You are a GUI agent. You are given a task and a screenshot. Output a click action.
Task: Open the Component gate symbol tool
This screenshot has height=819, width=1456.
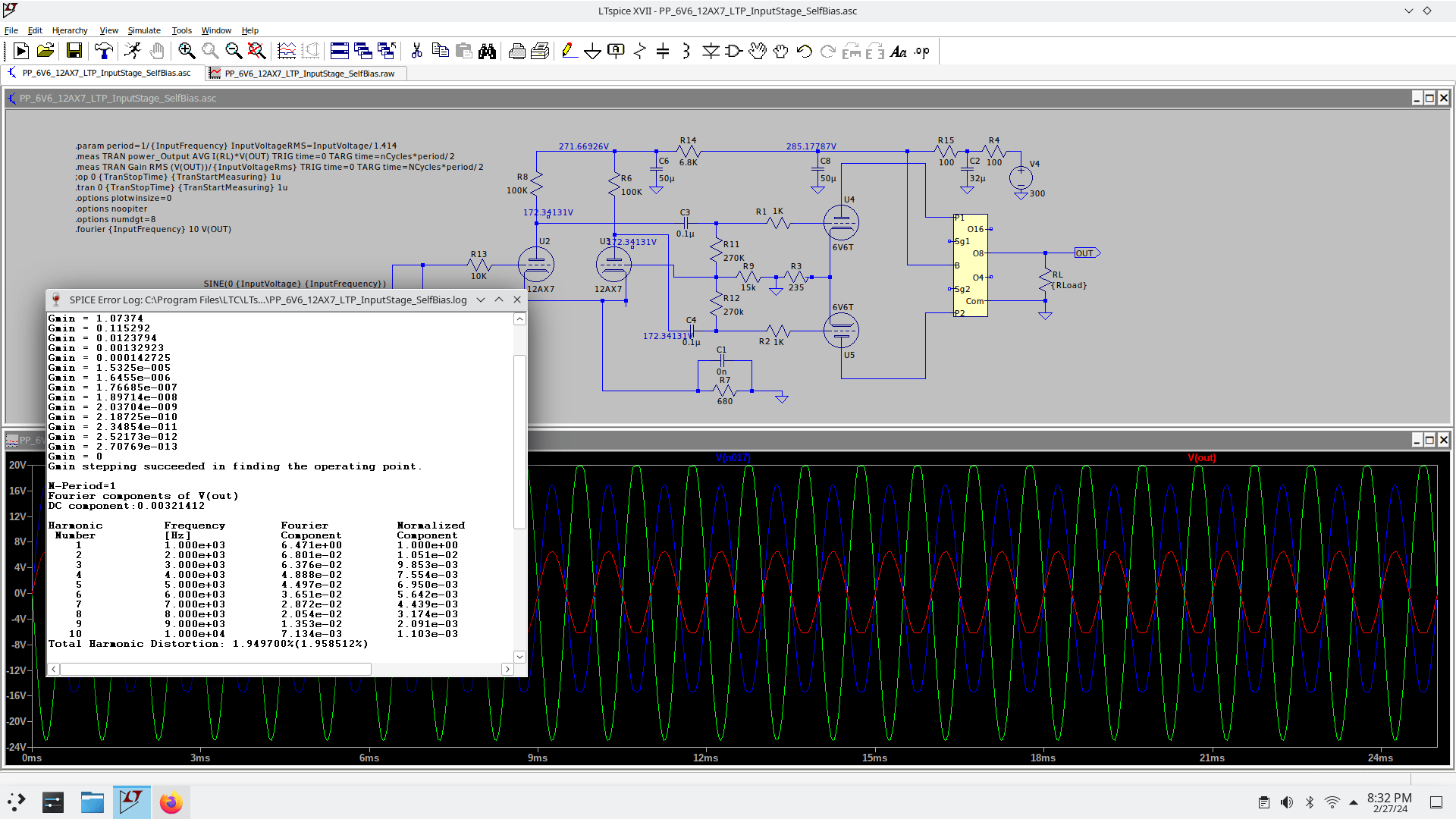[734, 51]
